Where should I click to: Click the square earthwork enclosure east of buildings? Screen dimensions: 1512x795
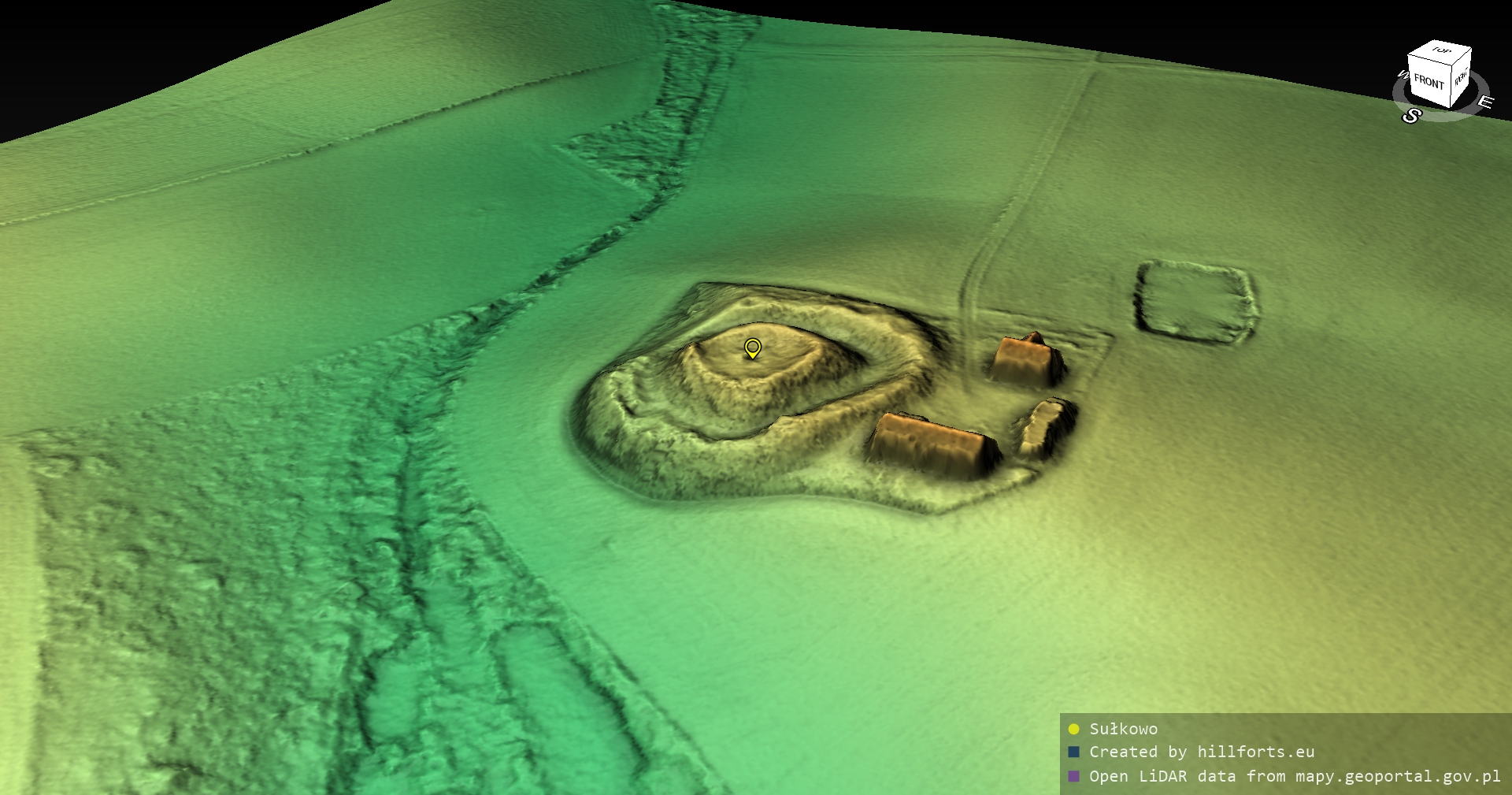click(1195, 302)
